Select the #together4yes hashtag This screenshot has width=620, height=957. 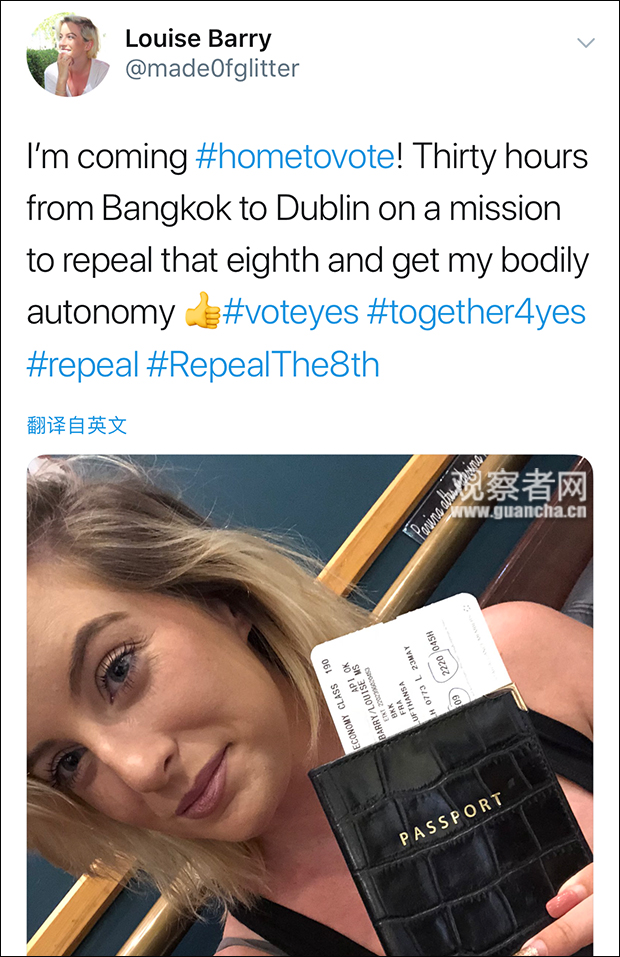476,312
